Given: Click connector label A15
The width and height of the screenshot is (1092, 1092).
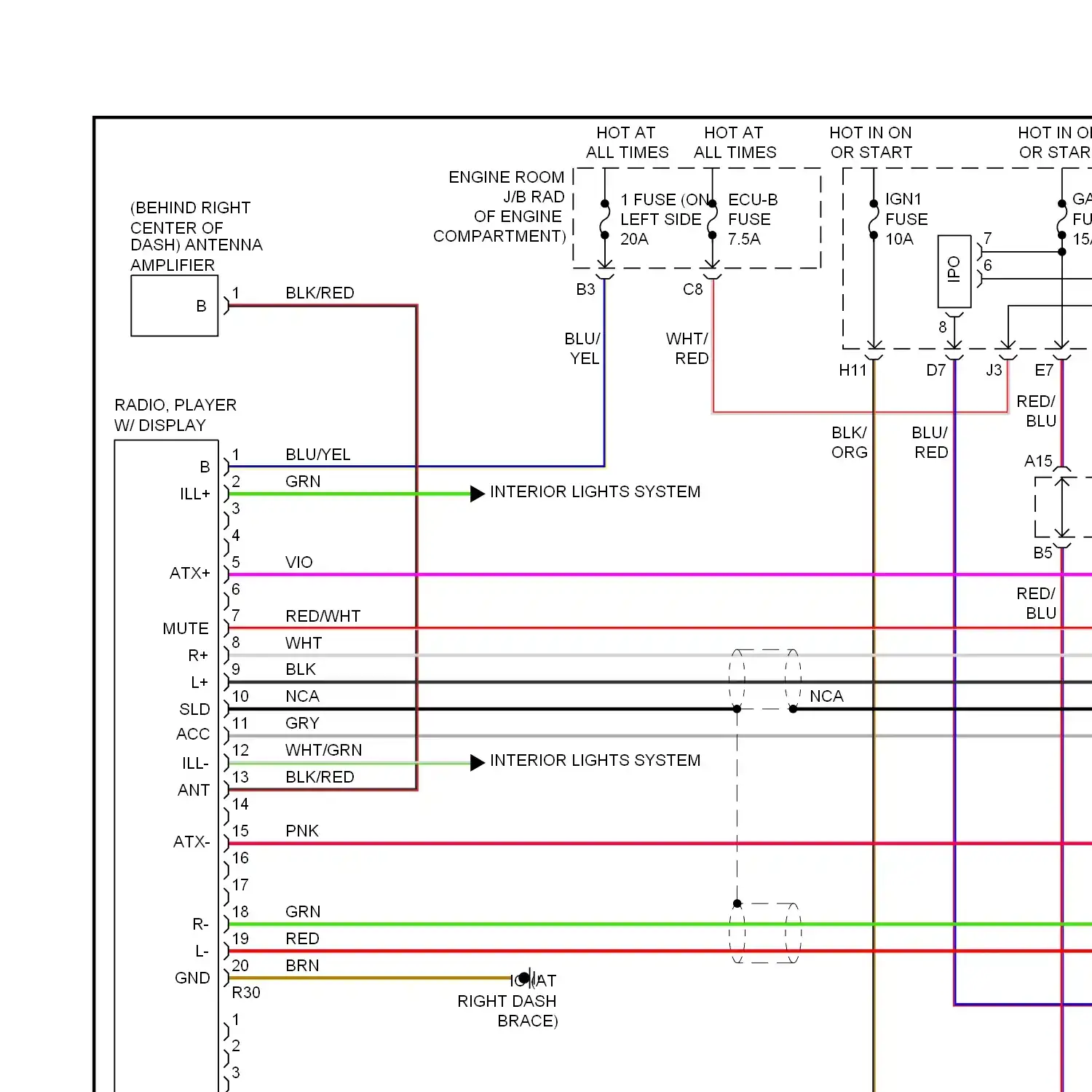Looking at the screenshot, I should pyautogui.click(x=1038, y=461).
